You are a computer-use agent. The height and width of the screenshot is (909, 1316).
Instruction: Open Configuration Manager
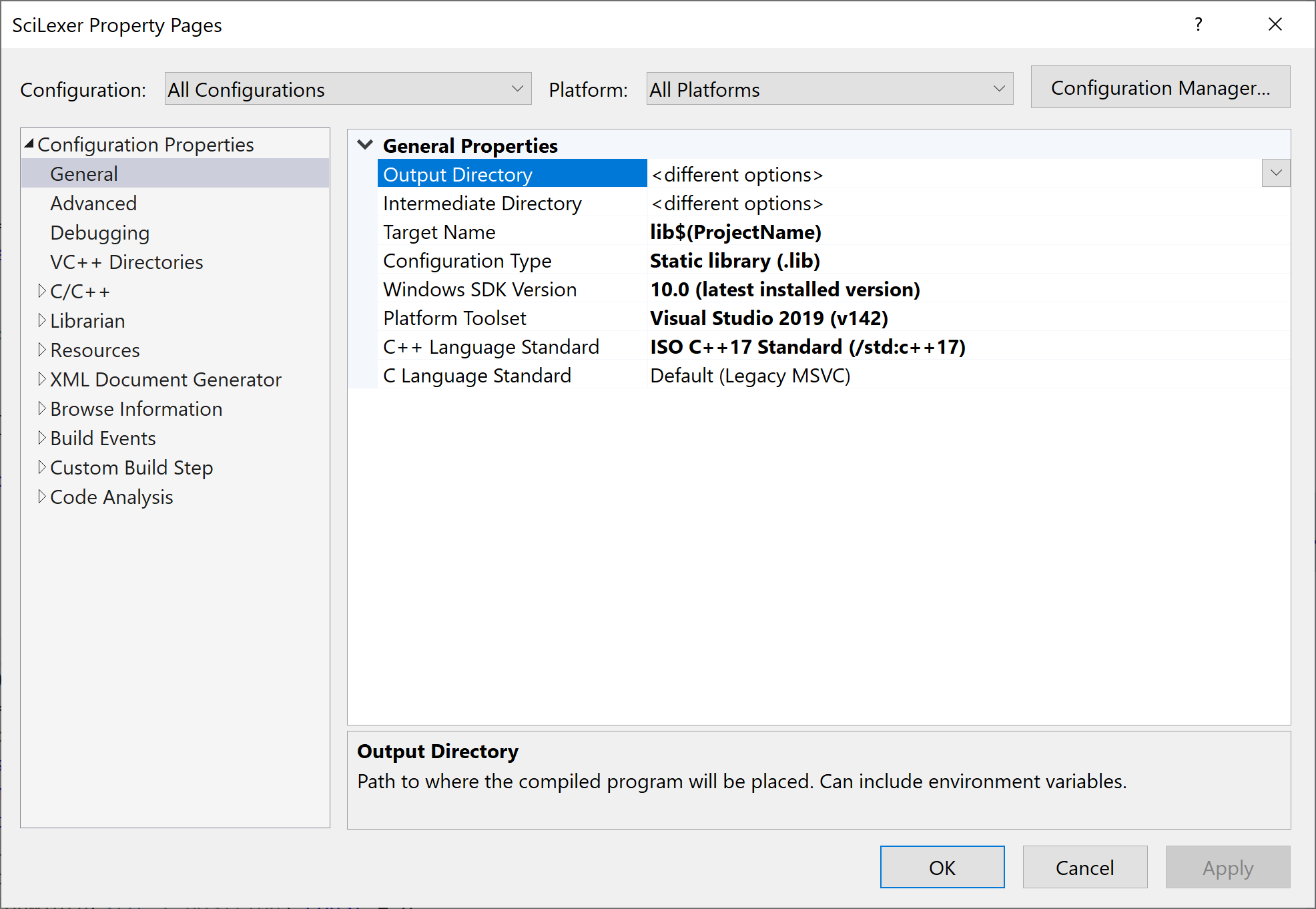1161,87
